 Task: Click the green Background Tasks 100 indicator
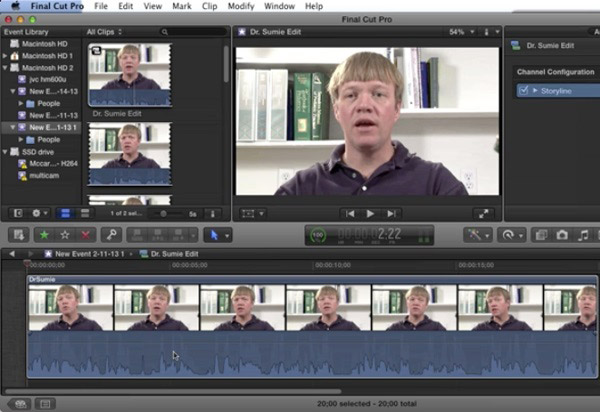318,235
